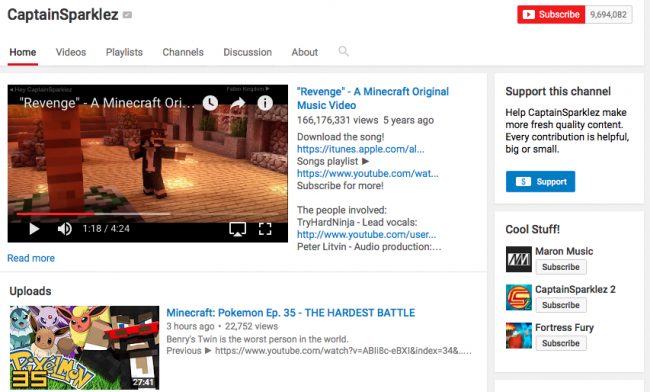The width and height of the screenshot is (650, 392).
Task: Click the 27:41 duration badge
Action: [143, 382]
